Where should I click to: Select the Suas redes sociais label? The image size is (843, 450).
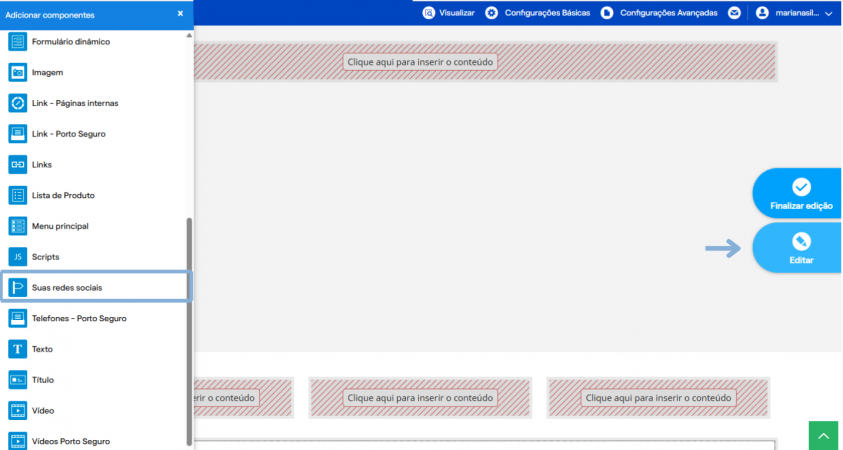pos(67,288)
